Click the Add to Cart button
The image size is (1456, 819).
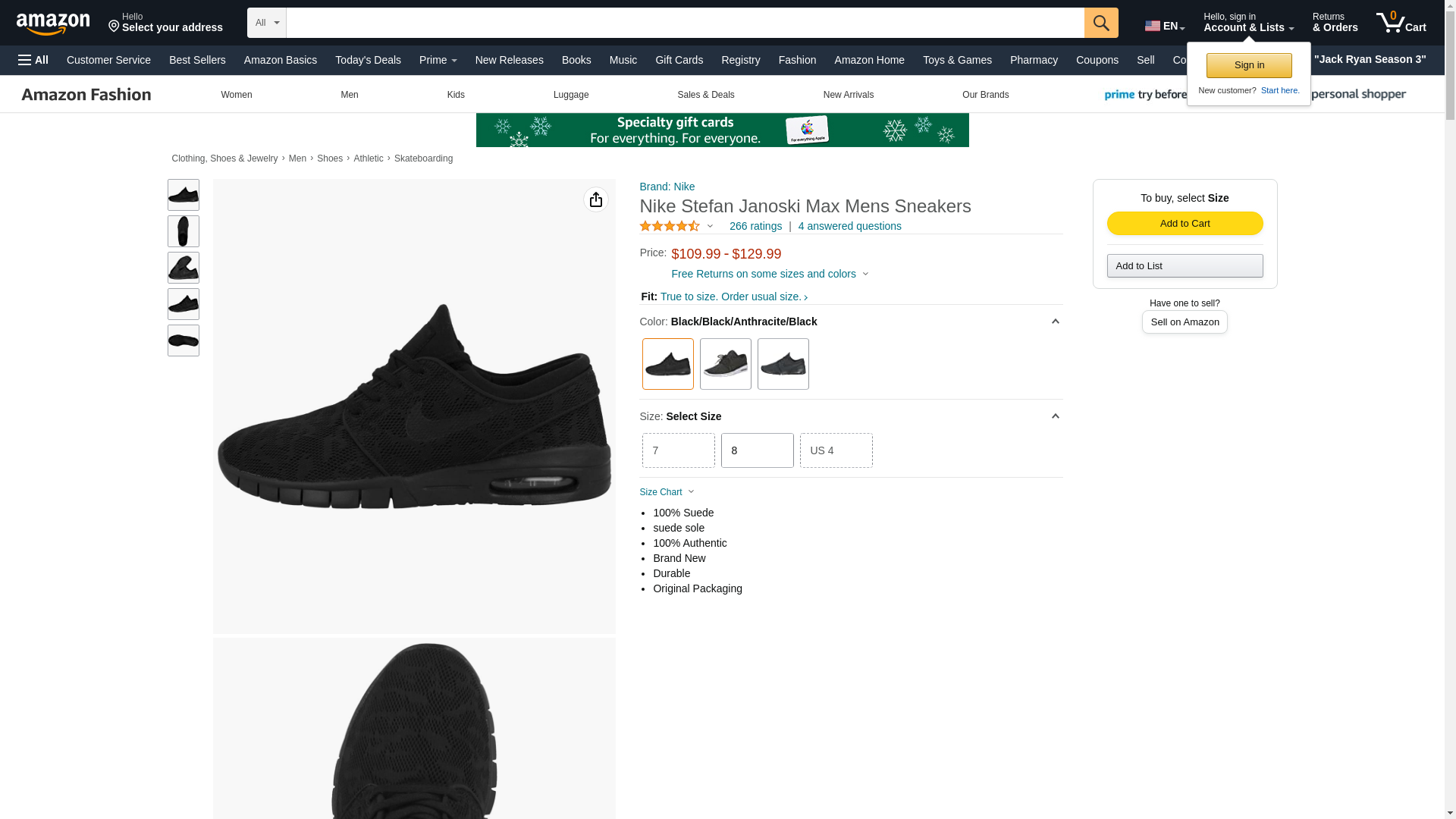tap(1185, 224)
